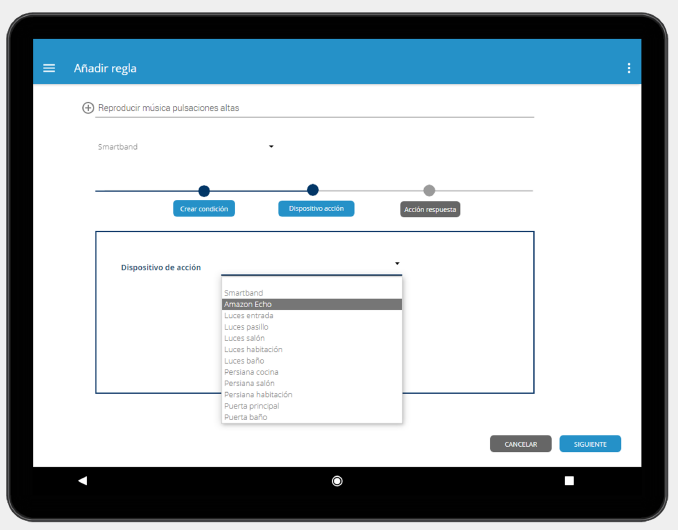
Task: Choose Luces entrada from the device list
Action: [312, 316]
